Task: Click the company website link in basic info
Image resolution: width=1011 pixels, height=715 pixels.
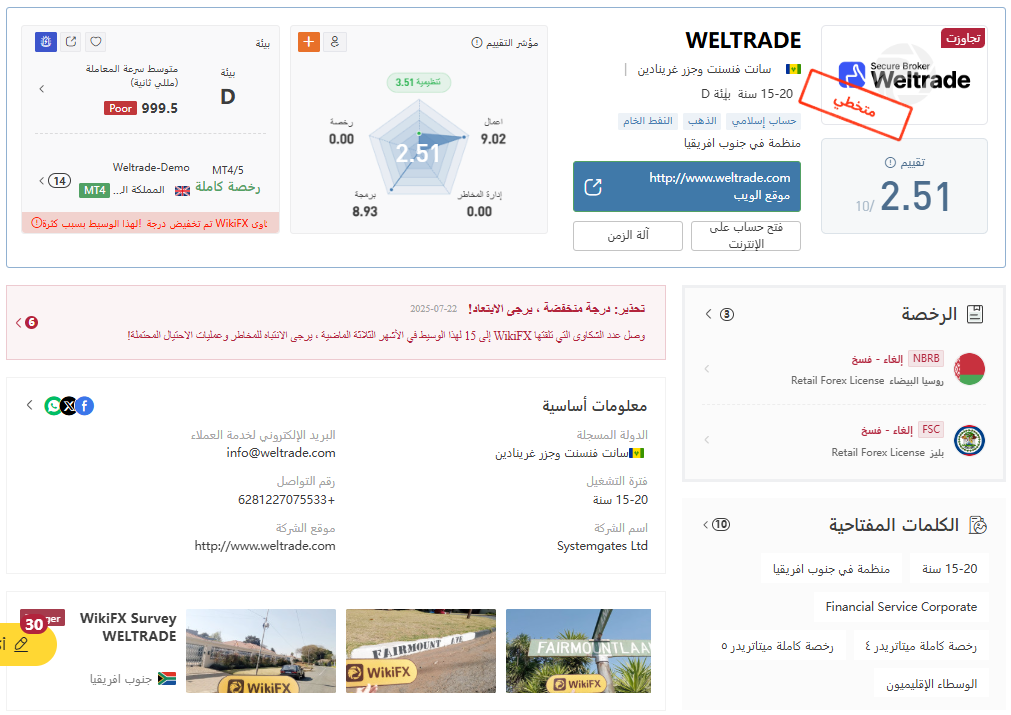Action: (265, 546)
